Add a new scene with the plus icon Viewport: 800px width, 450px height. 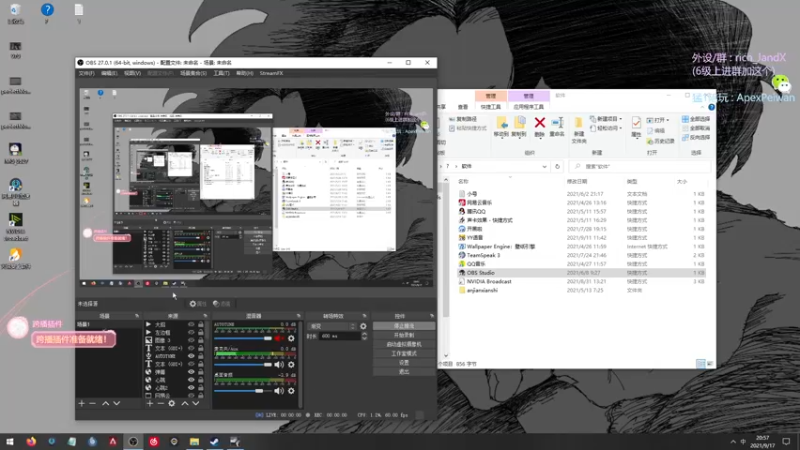[82, 404]
